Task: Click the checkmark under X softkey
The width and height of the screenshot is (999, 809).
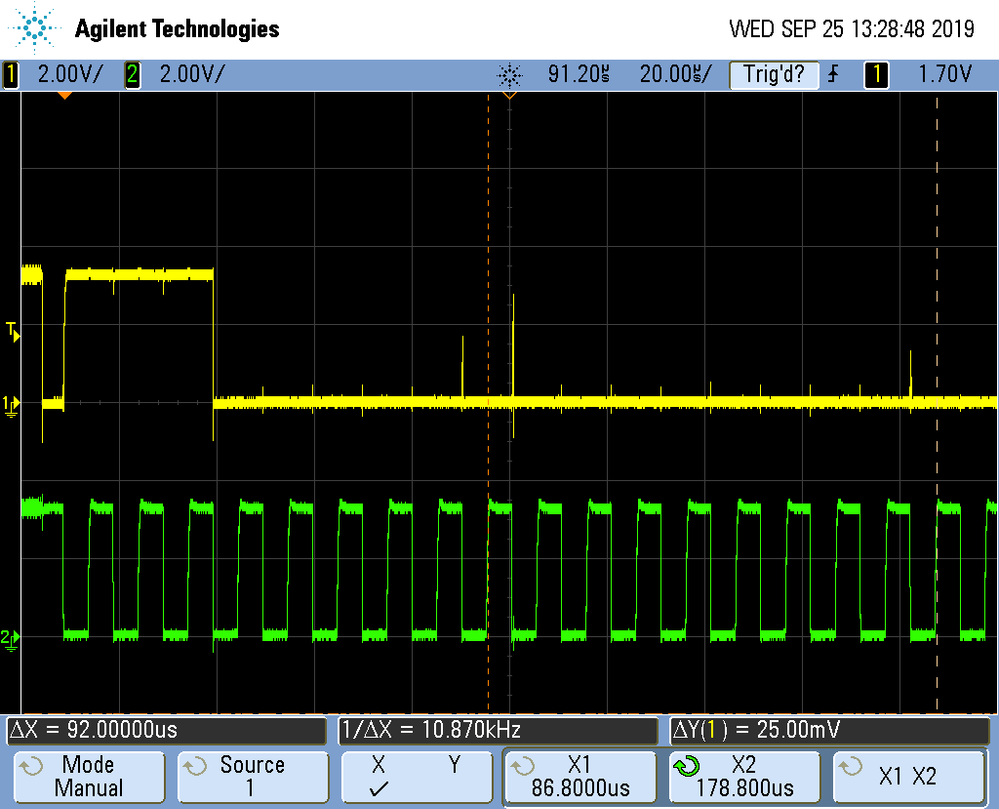Action: [378, 790]
